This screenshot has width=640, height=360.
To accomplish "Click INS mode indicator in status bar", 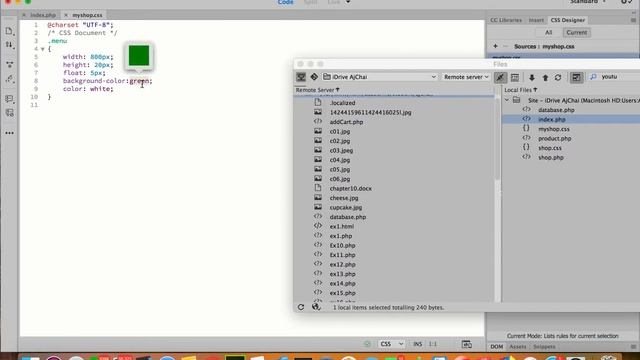I will pyautogui.click(x=417, y=344).
